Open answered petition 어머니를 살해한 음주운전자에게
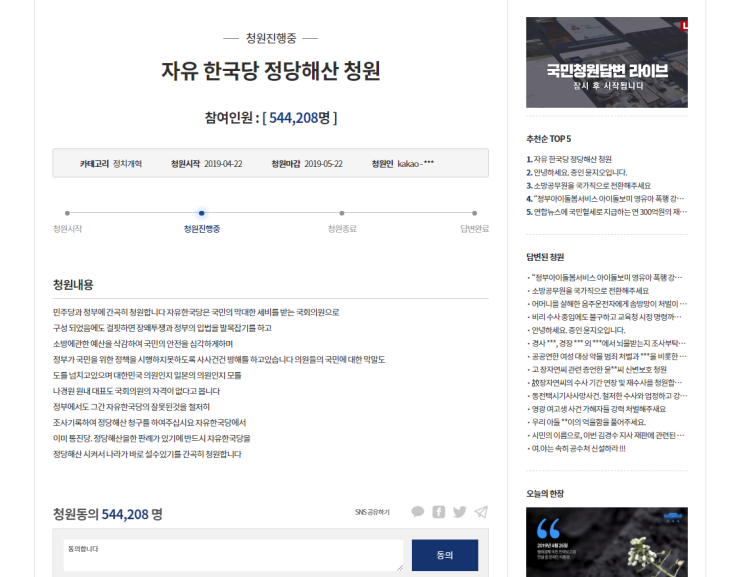The width and height of the screenshot is (743, 577). (x=609, y=304)
